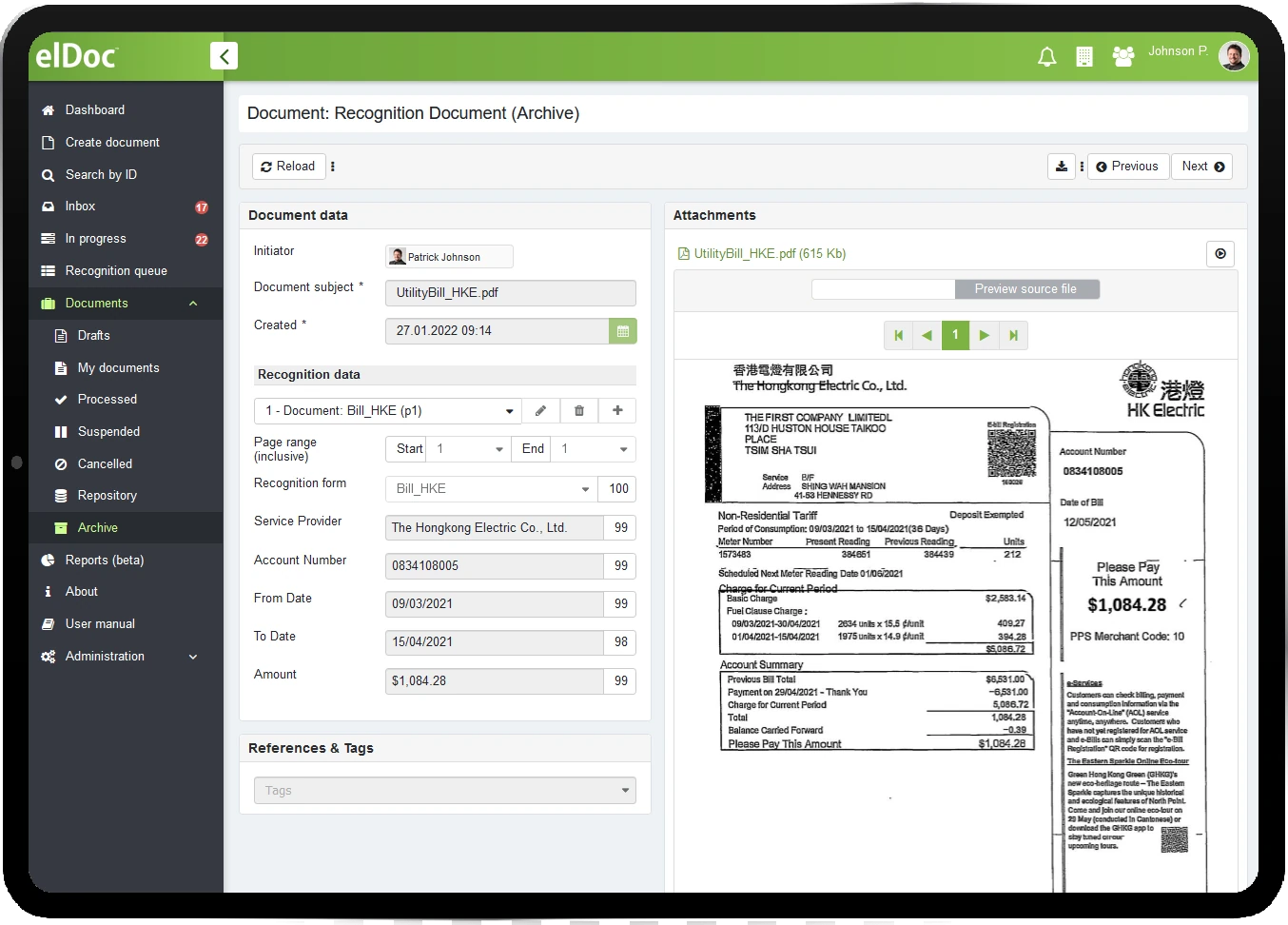Image resolution: width=1288 pixels, height=925 pixels.
Task: Open Recognition form Bill_HKE dropdown
Action: click(491, 489)
